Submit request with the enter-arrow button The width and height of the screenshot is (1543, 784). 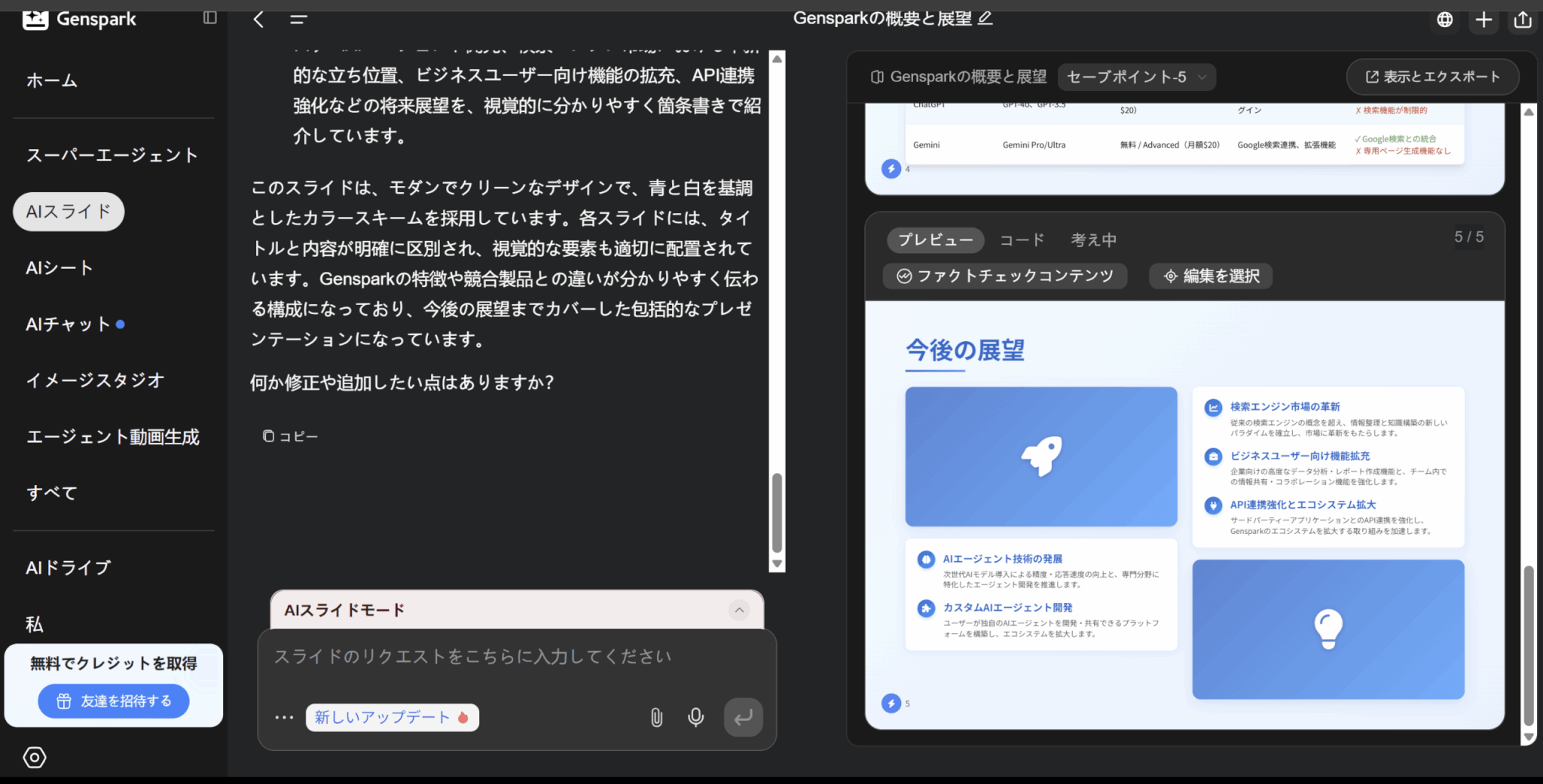tap(743, 717)
